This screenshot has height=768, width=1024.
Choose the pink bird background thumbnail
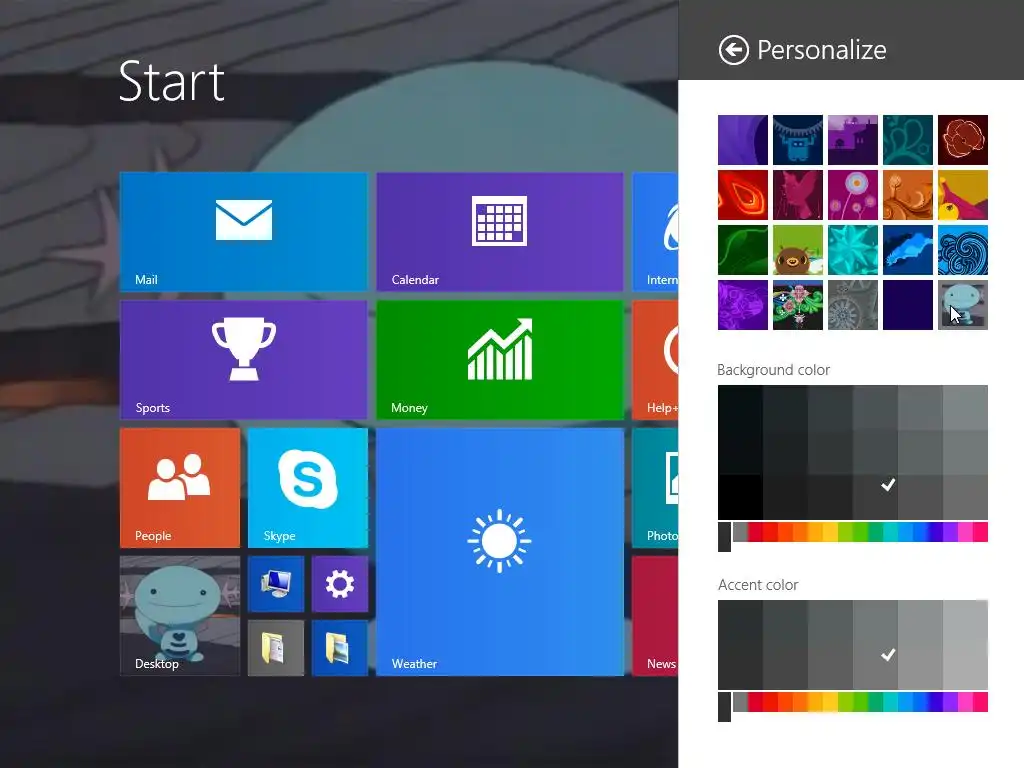[x=797, y=195]
